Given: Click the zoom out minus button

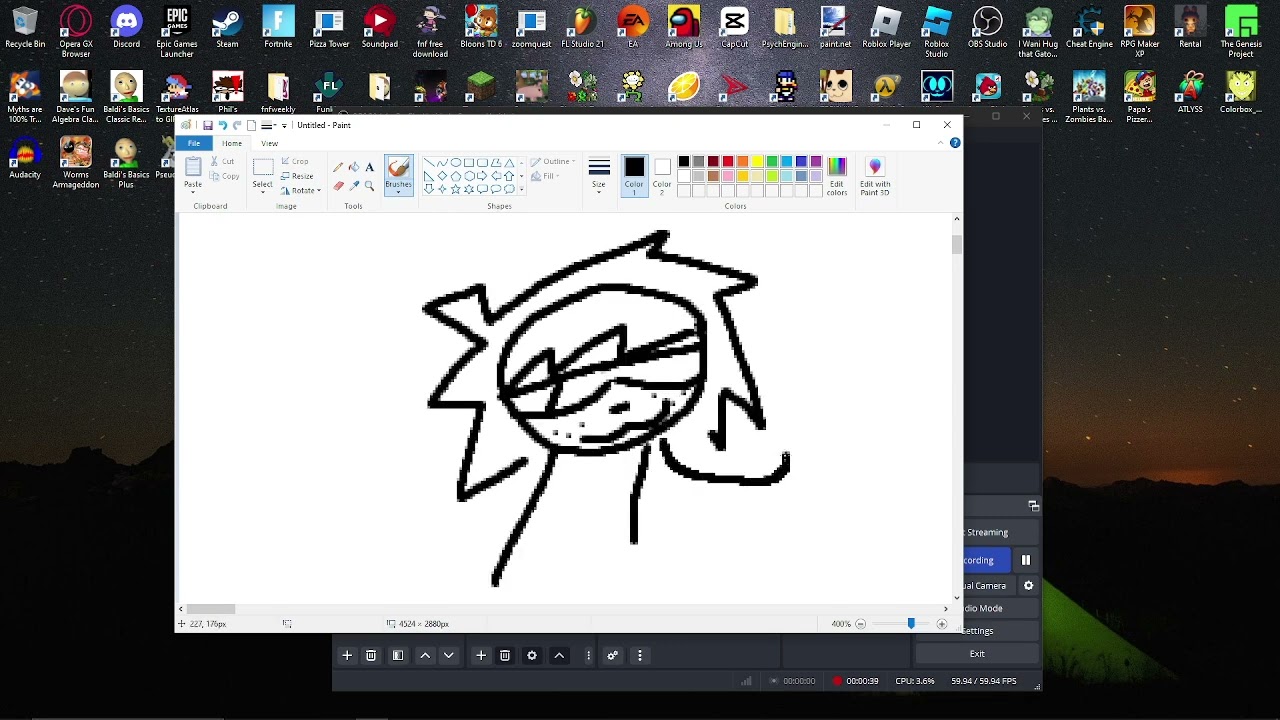Looking at the screenshot, I should (x=860, y=624).
